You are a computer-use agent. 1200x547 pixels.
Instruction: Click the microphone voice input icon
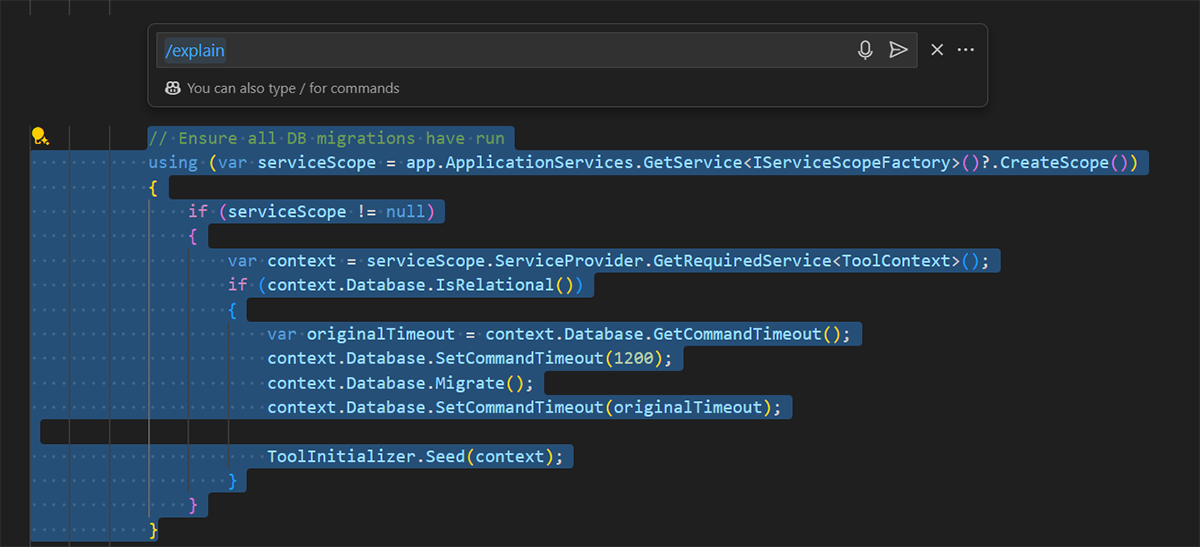(865, 50)
